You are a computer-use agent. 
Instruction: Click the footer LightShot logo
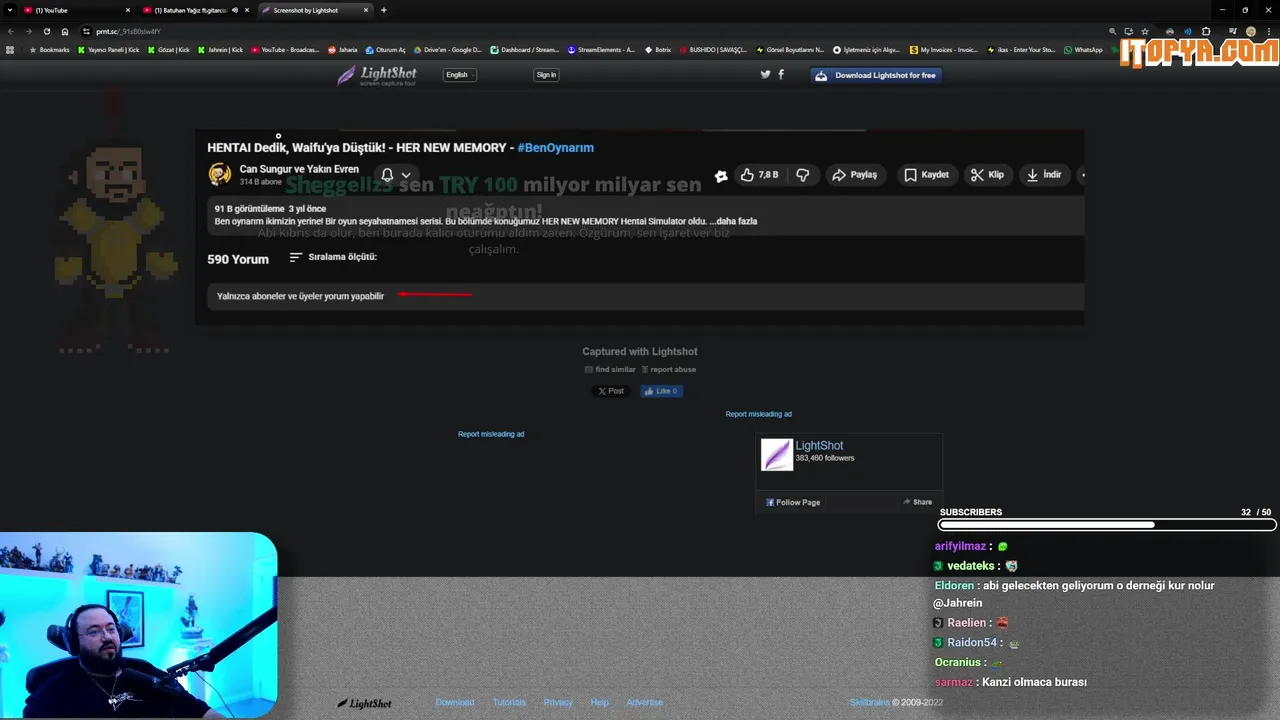(x=364, y=703)
